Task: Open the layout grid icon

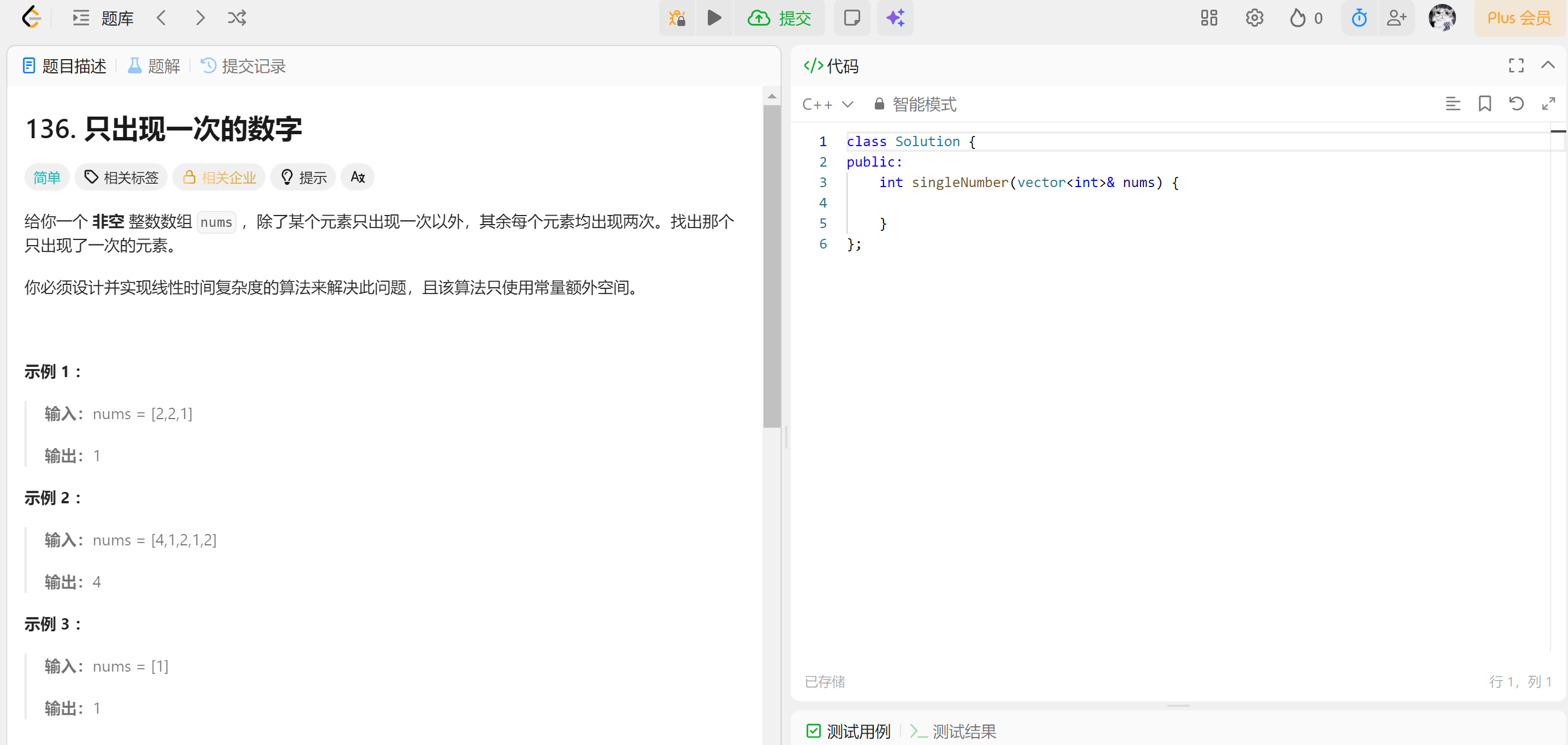Action: (1208, 18)
